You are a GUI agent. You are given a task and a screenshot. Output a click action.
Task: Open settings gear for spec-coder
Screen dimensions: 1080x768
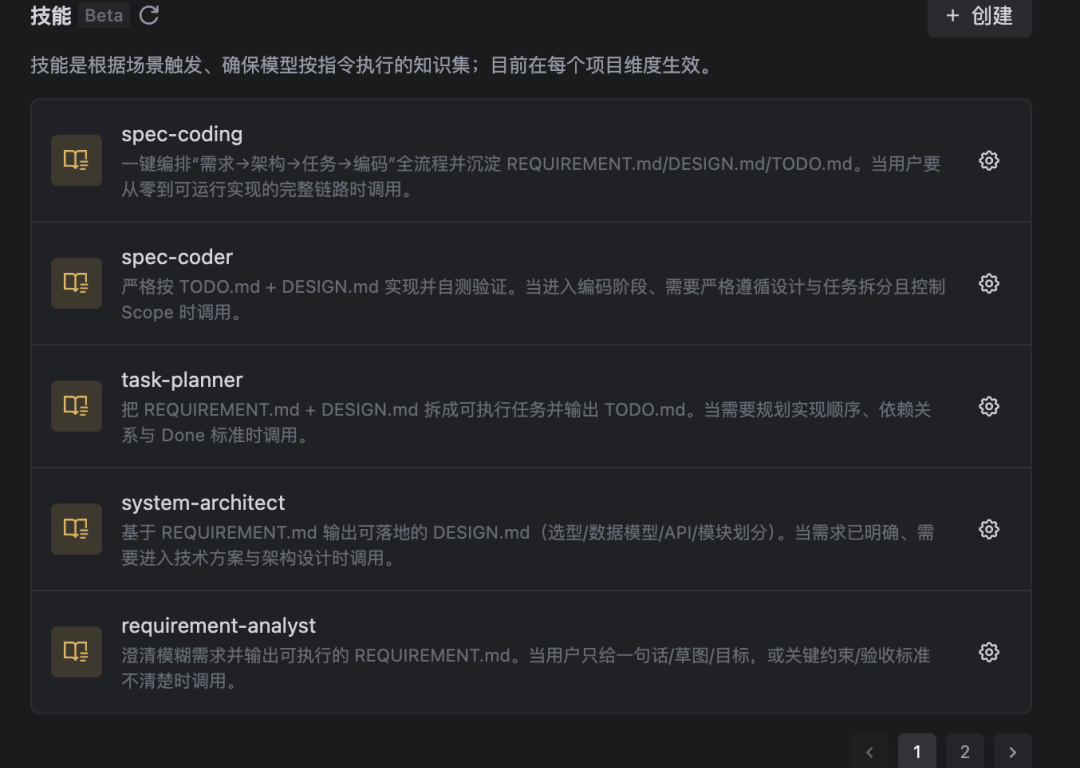coord(988,283)
